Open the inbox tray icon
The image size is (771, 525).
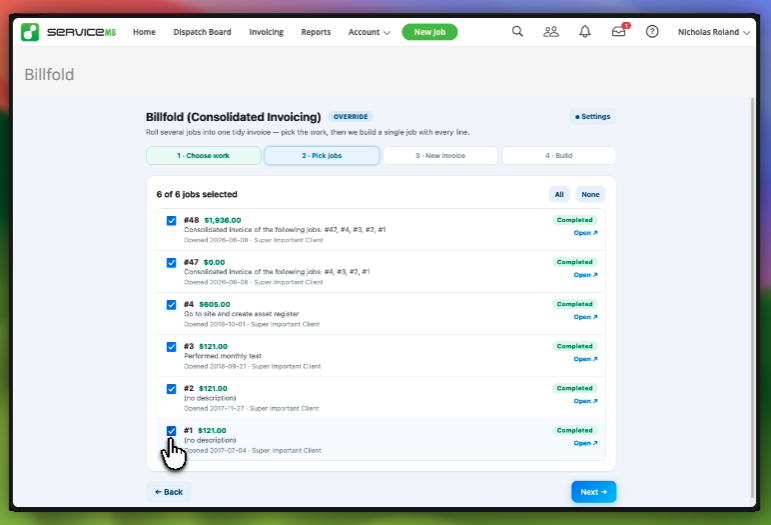click(619, 32)
